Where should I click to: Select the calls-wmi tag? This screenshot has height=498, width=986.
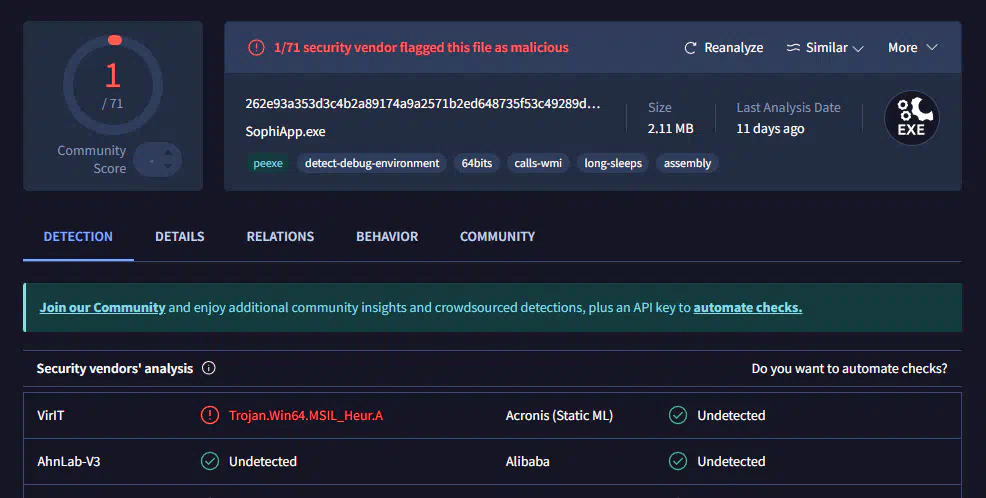tap(538, 163)
